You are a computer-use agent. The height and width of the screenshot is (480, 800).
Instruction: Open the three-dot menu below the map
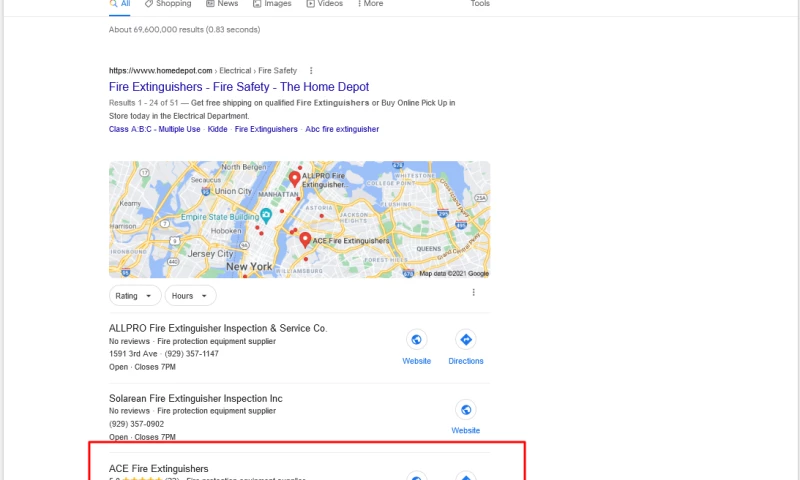(x=473, y=292)
